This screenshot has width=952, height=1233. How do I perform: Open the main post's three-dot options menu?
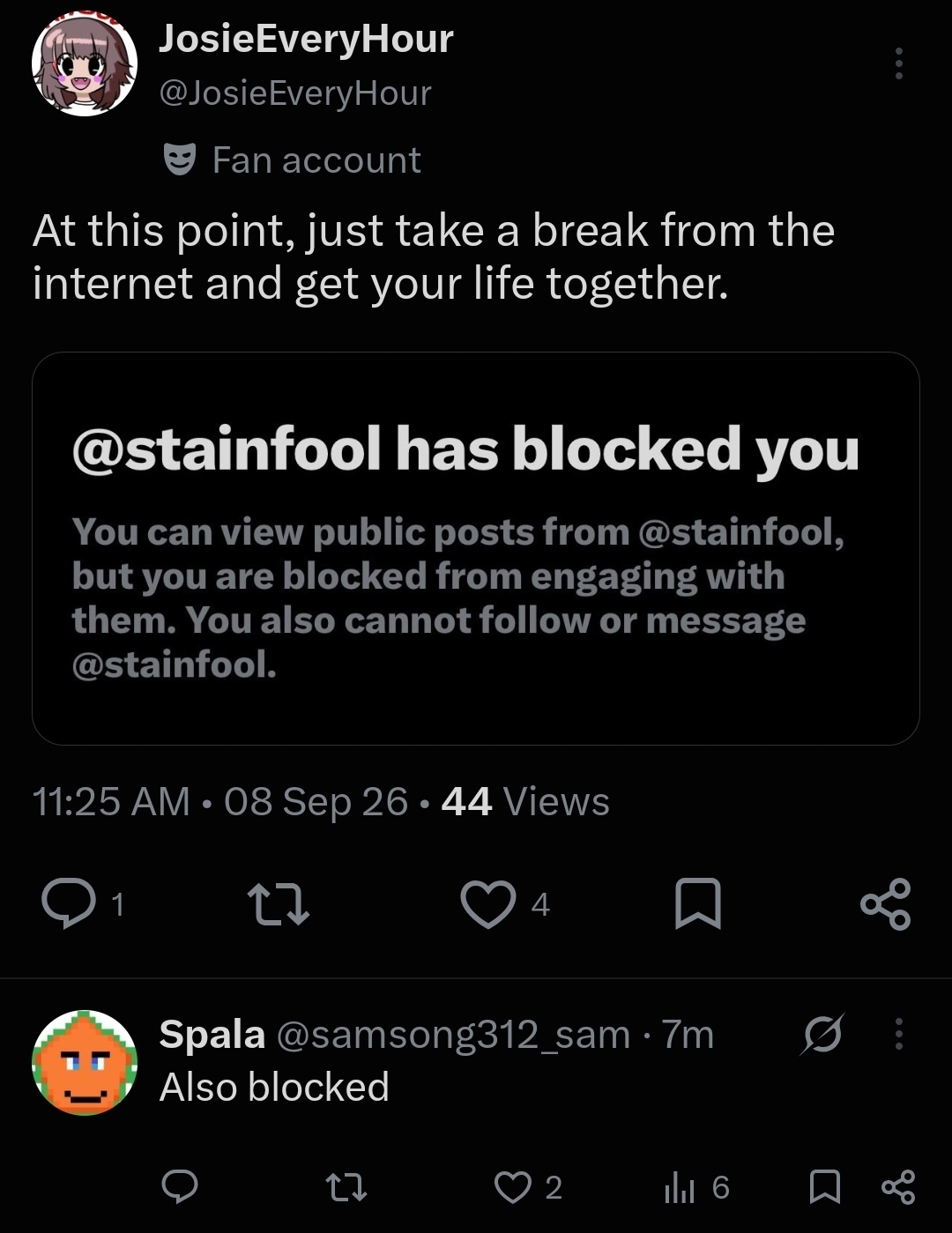[898, 63]
